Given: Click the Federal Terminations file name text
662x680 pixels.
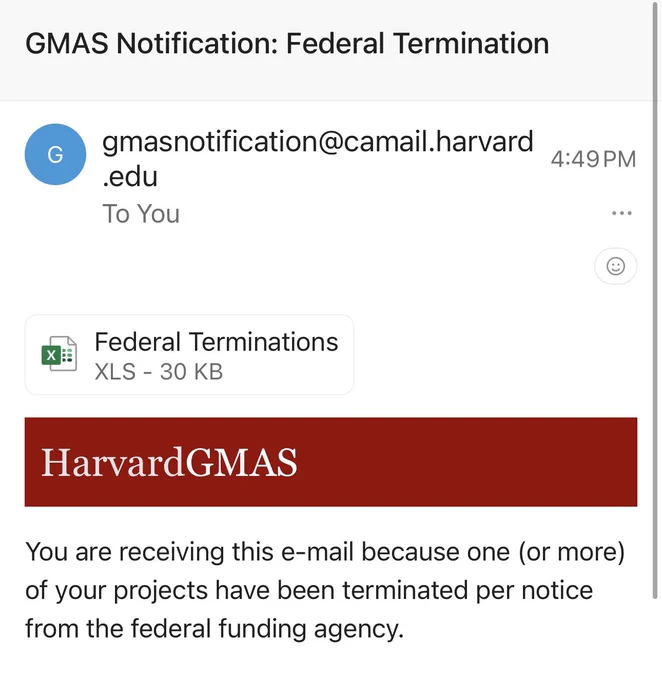Looking at the screenshot, I should (216, 342).
